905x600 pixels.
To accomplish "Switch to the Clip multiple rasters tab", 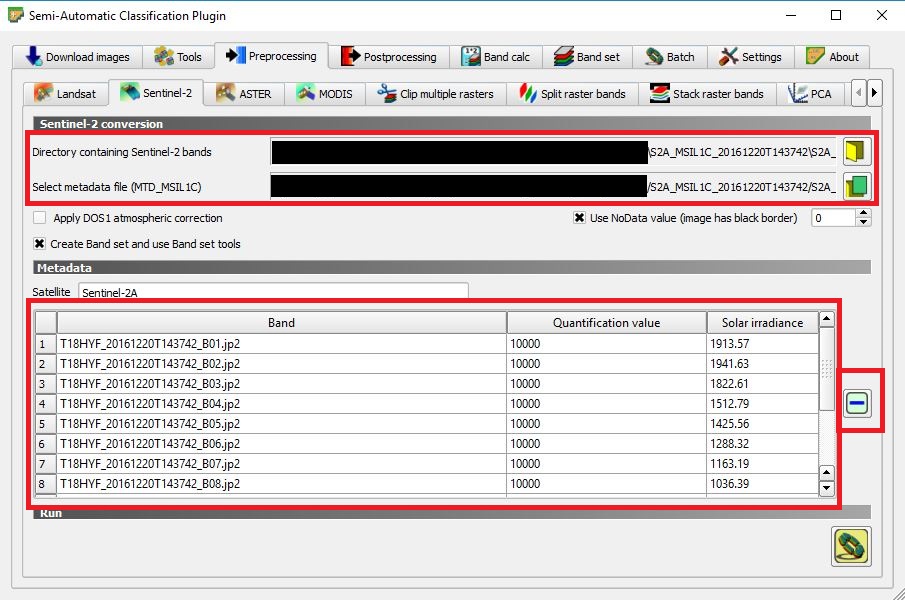I will coord(435,94).
